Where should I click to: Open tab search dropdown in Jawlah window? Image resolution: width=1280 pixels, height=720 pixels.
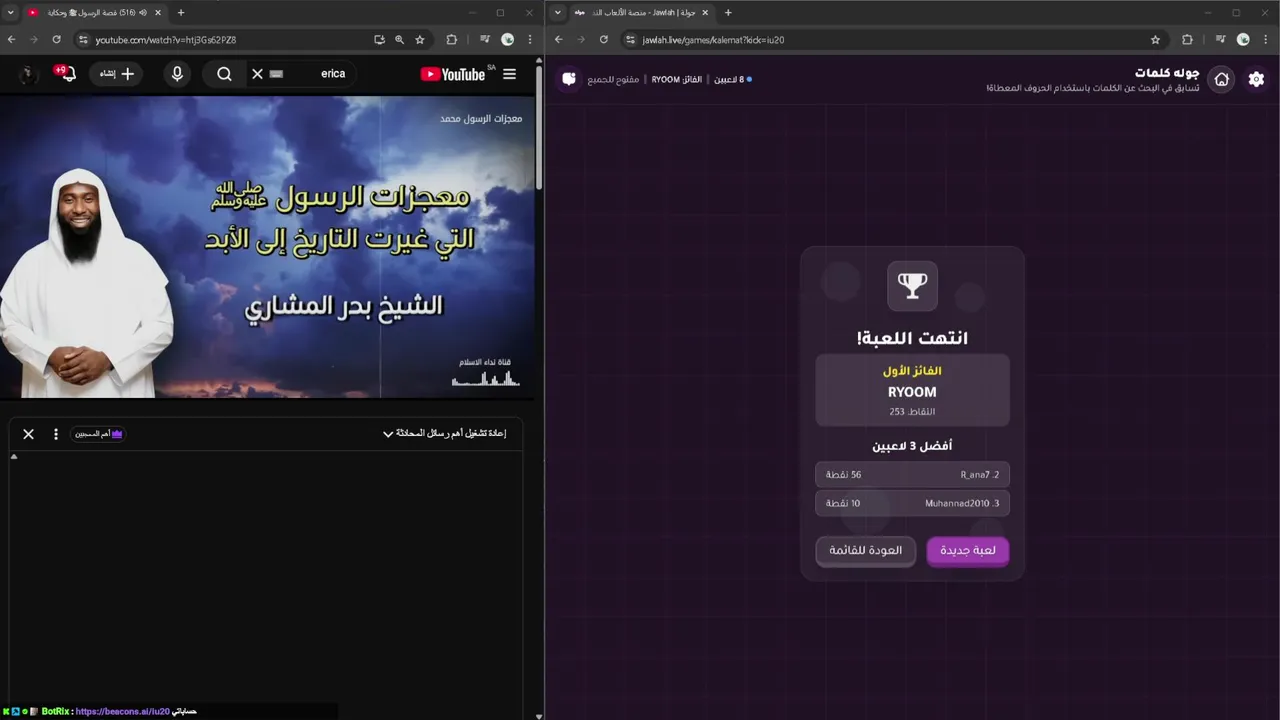(x=557, y=13)
